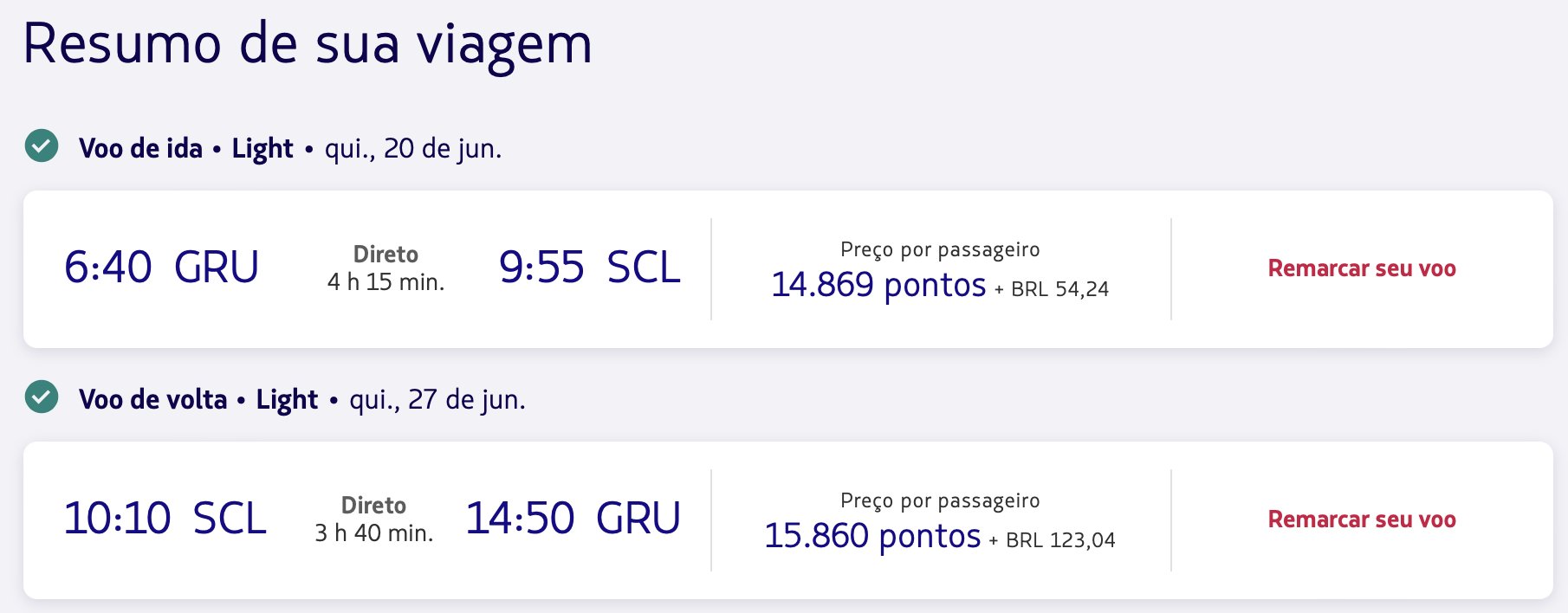The width and height of the screenshot is (1568, 613).
Task: Click the Voo de ida heading
Action: (x=140, y=148)
